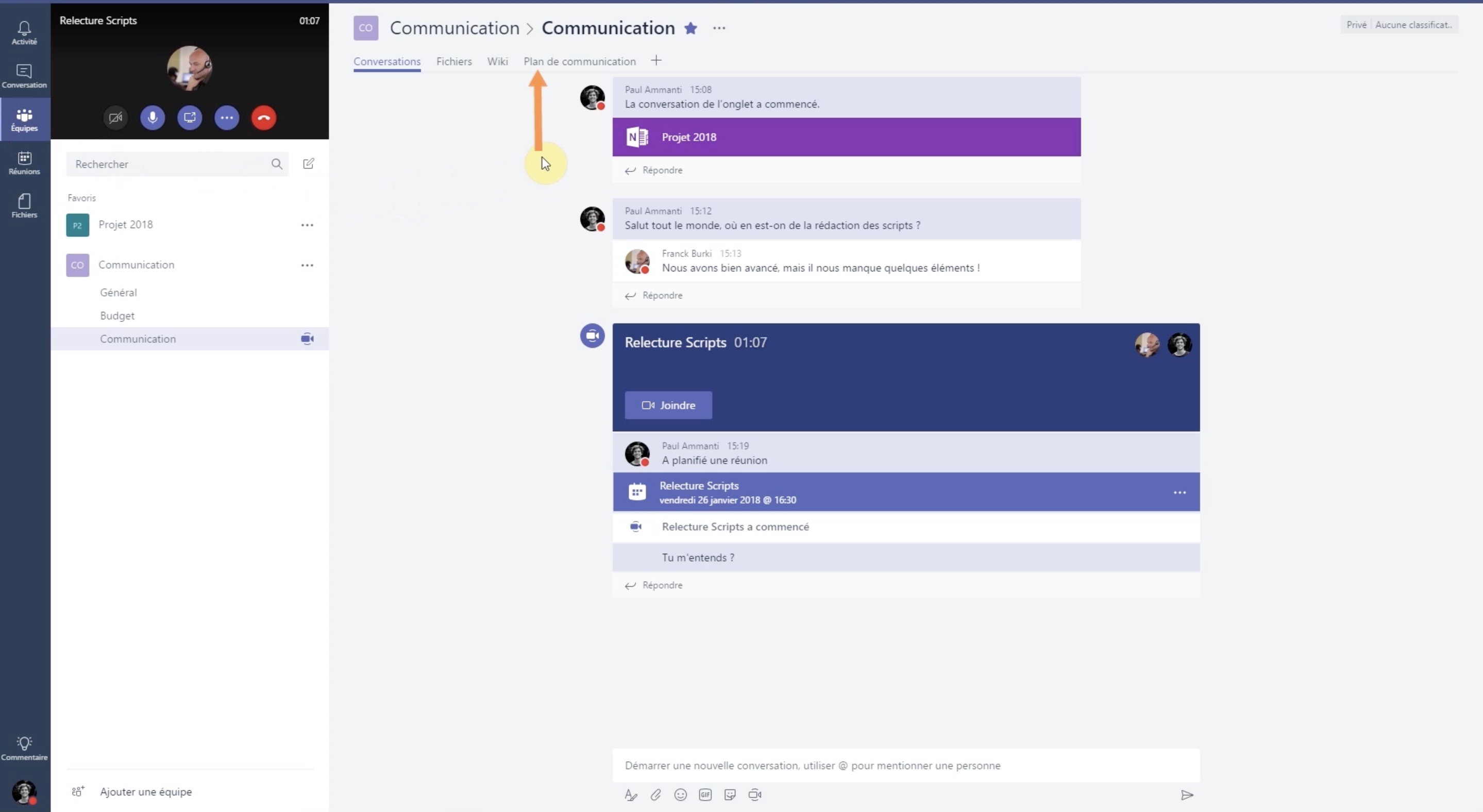Open the Projet 2018 OneNote card
This screenshot has width=1483, height=812.
[x=846, y=137]
